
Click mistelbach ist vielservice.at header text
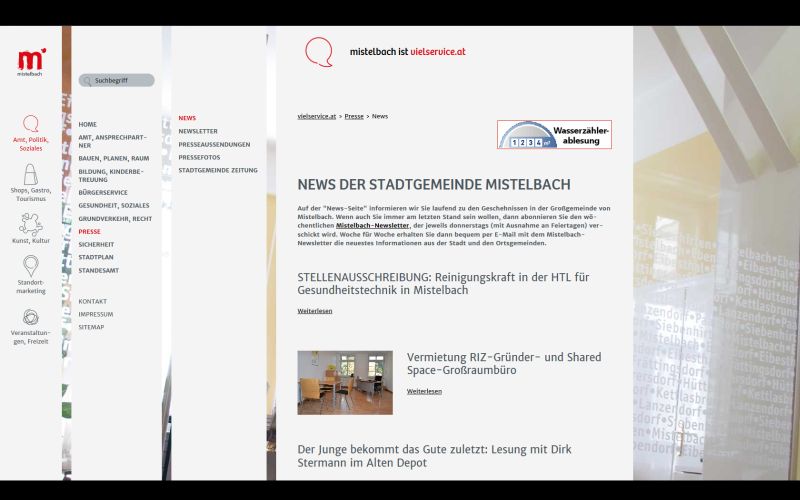click(x=408, y=52)
